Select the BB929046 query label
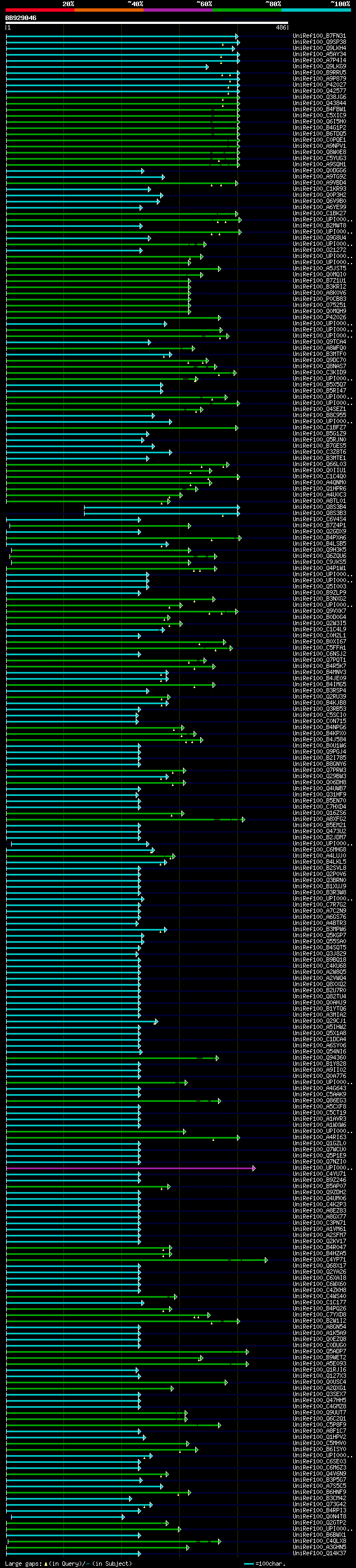356x1568 pixels. (x=21, y=18)
